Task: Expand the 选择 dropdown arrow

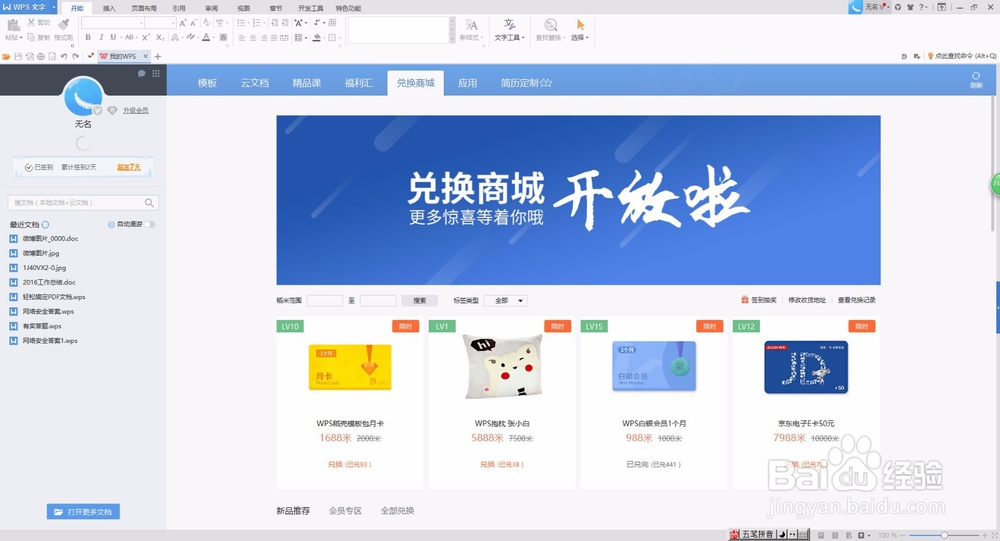Action: (x=587, y=38)
